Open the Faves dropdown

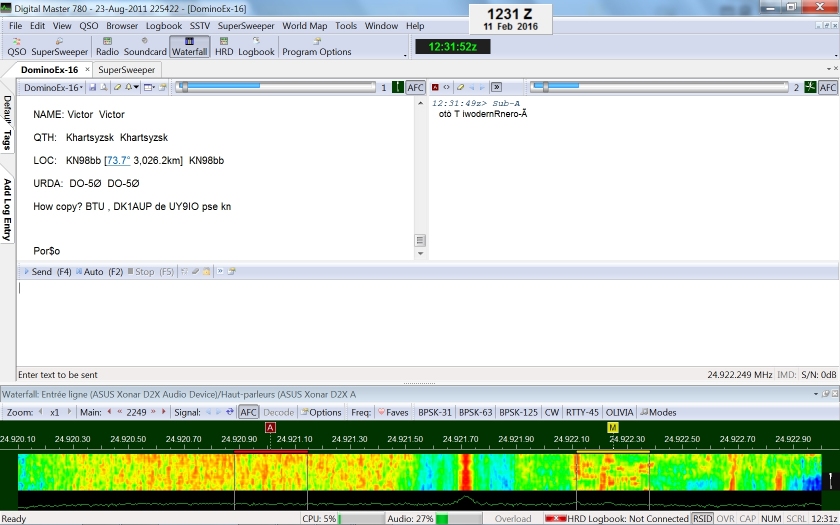(x=393, y=412)
